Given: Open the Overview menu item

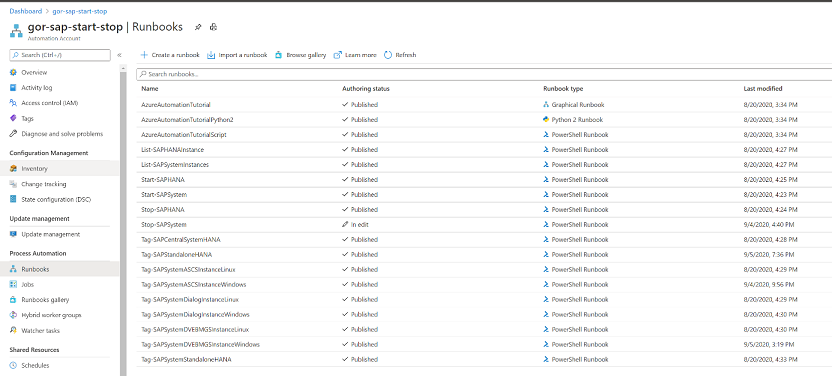Looking at the screenshot, I should (x=34, y=72).
